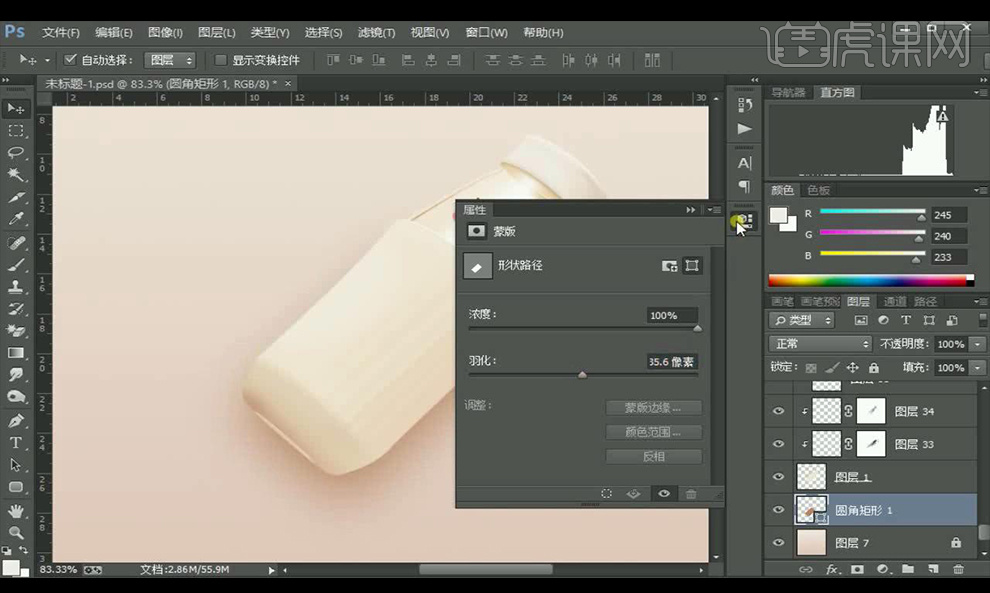Screen dimensions: 990x593
Task: Select the Lasso tool
Action: pos(16,153)
